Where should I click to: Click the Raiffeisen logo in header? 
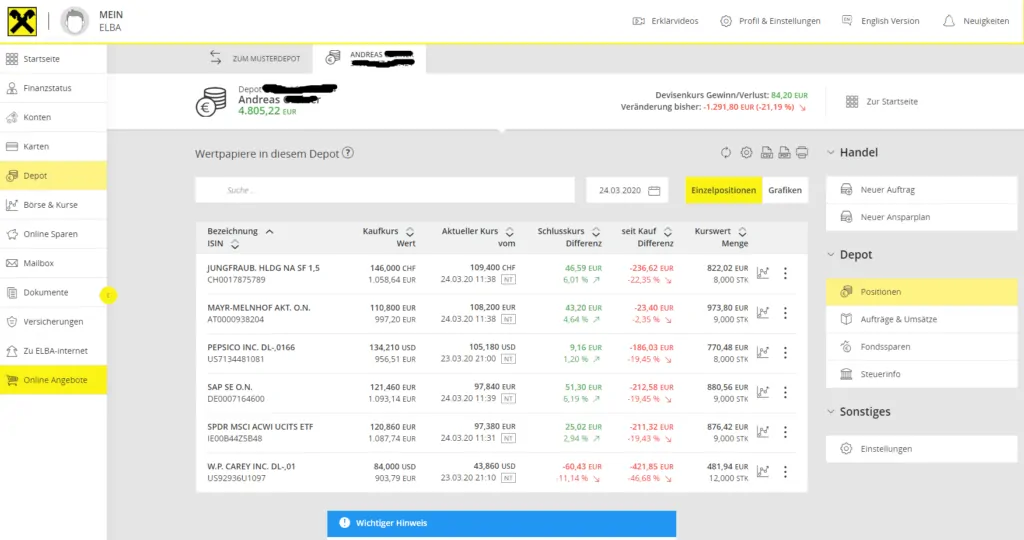22,22
